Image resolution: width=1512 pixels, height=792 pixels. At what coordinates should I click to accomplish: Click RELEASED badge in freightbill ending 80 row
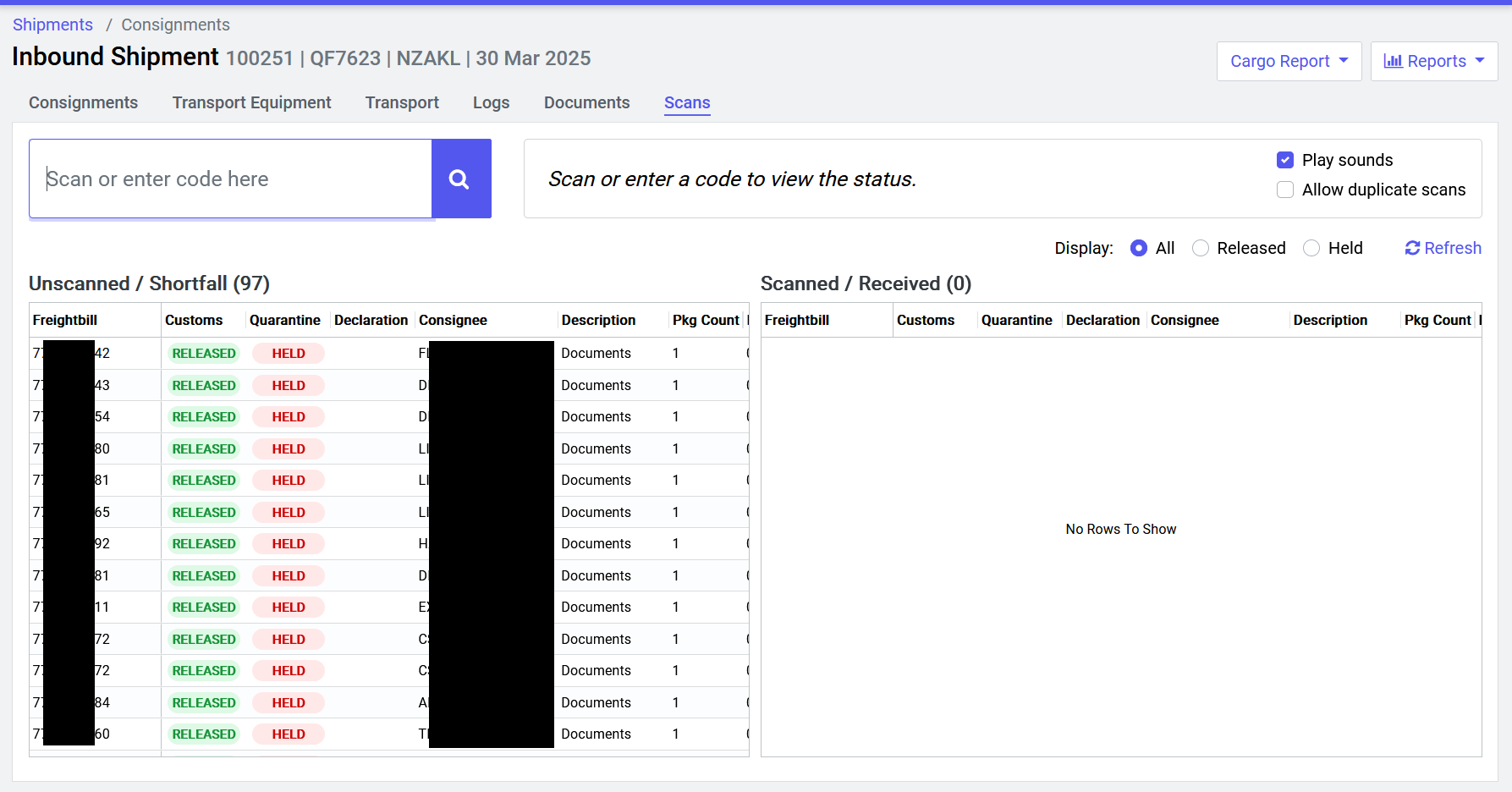coord(204,448)
